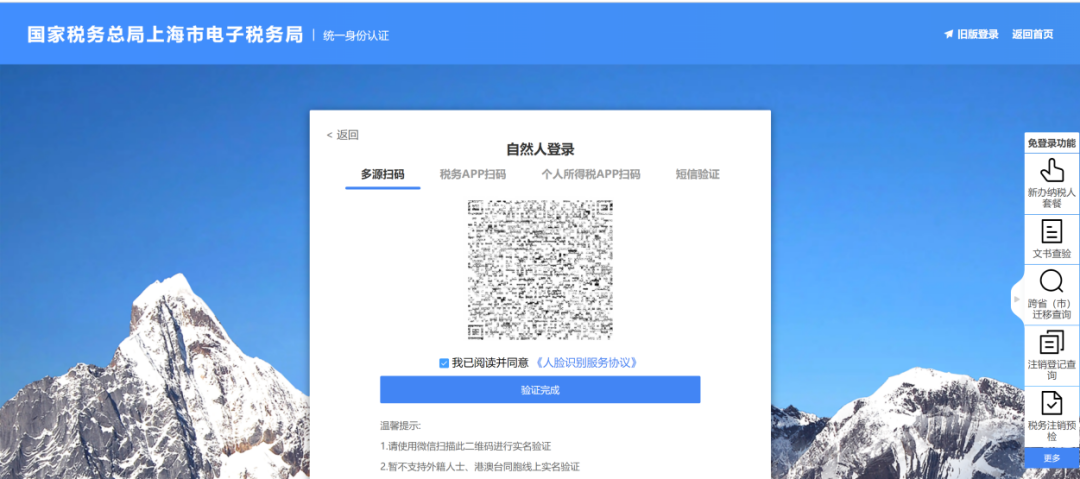Switch to 个人所得税APP扫码 tab
This screenshot has width=1080, height=479.
point(590,174)
